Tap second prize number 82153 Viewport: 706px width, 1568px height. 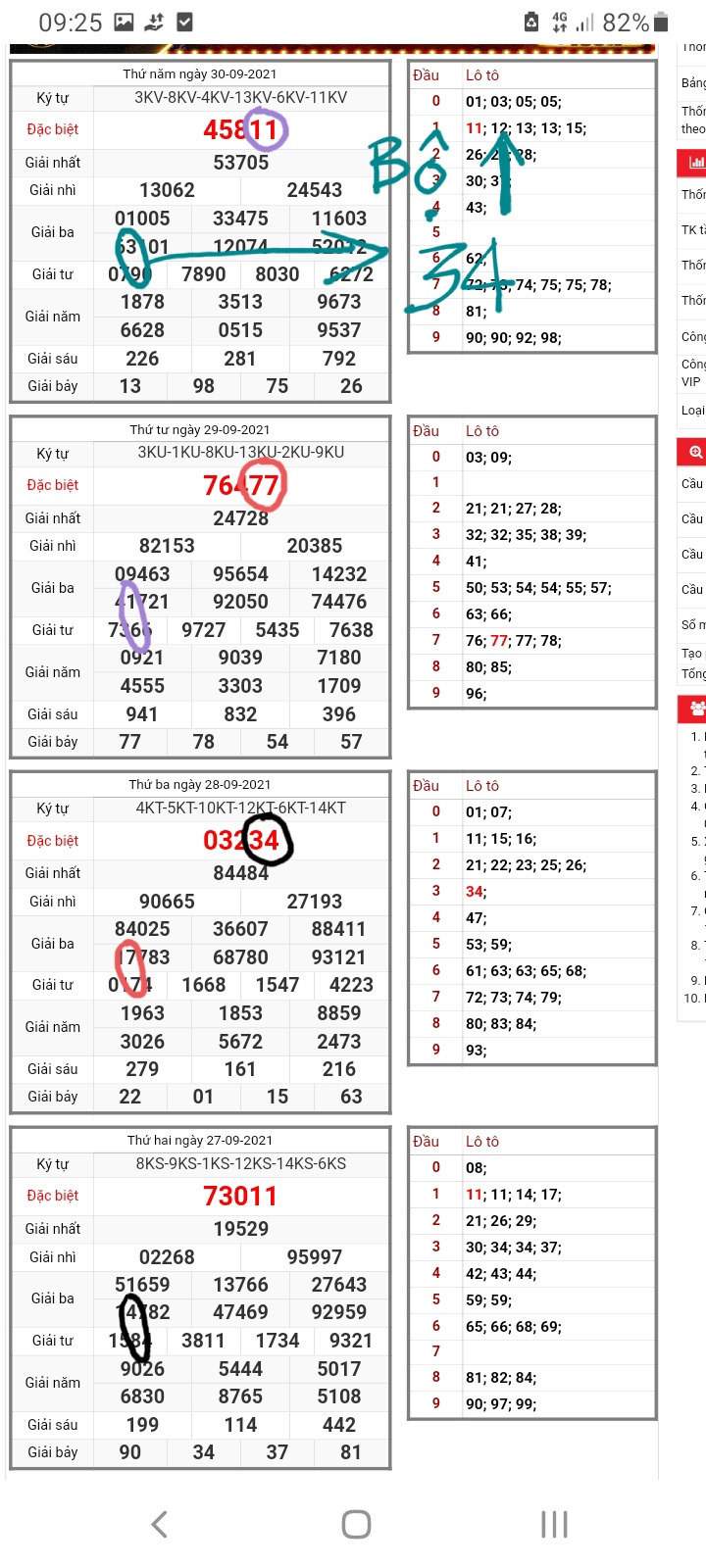click(x=167, y=546)
